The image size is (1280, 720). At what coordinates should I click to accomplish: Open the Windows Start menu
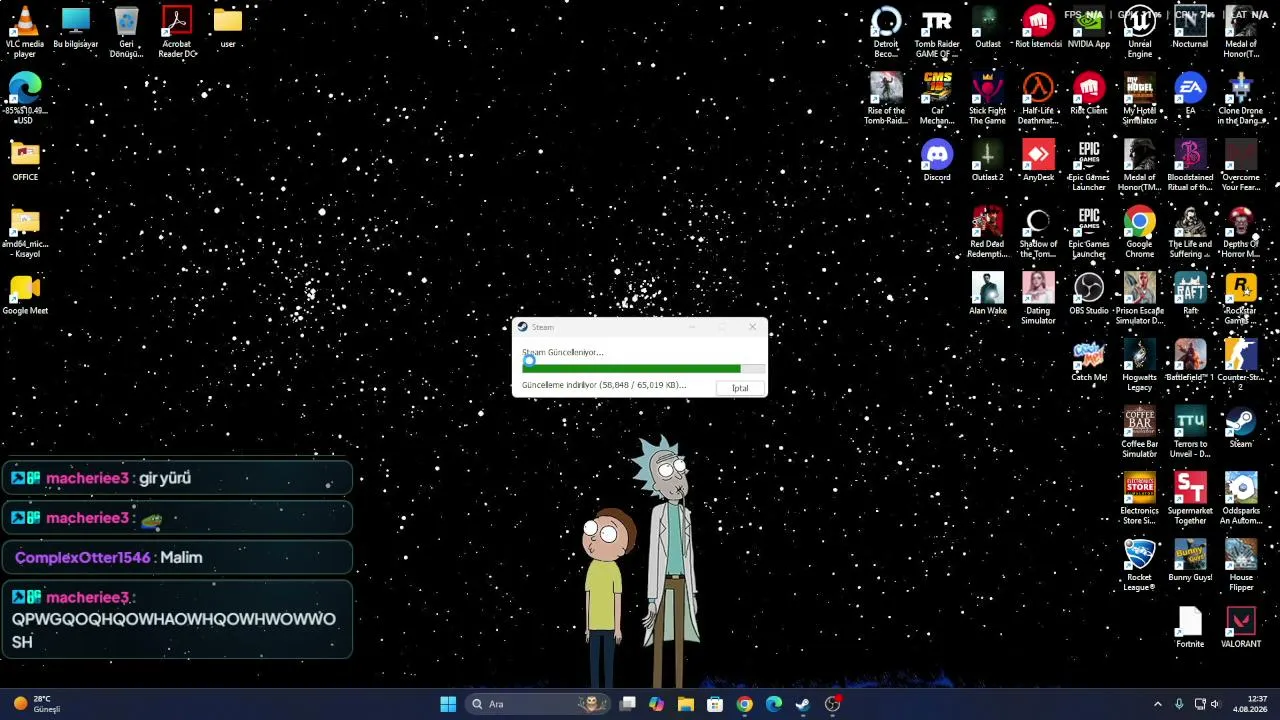pos(448,704)
